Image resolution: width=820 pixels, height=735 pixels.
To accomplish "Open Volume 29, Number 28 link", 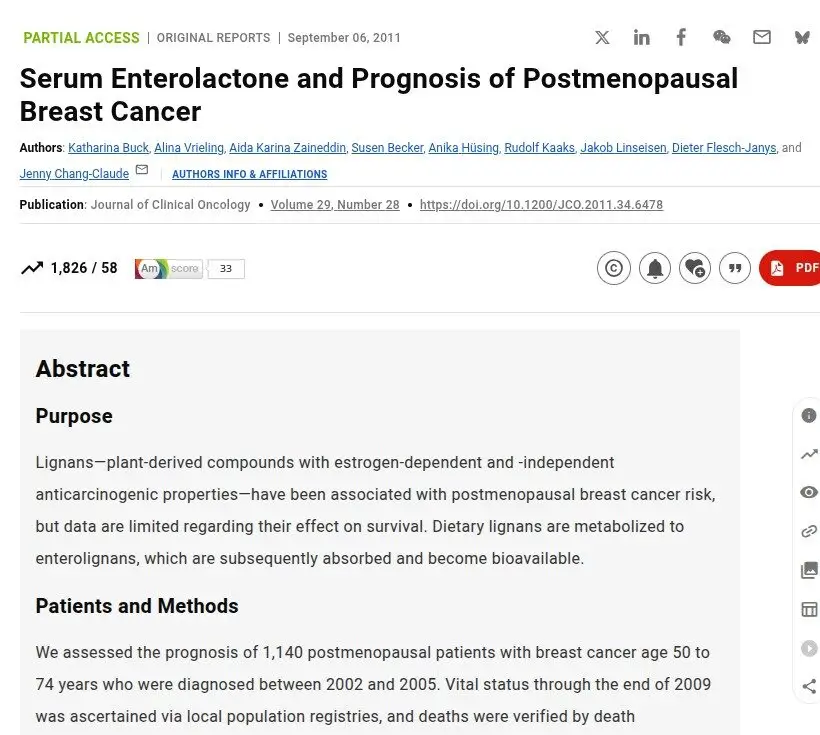I will pyautogui.click(x=335, y=205).
